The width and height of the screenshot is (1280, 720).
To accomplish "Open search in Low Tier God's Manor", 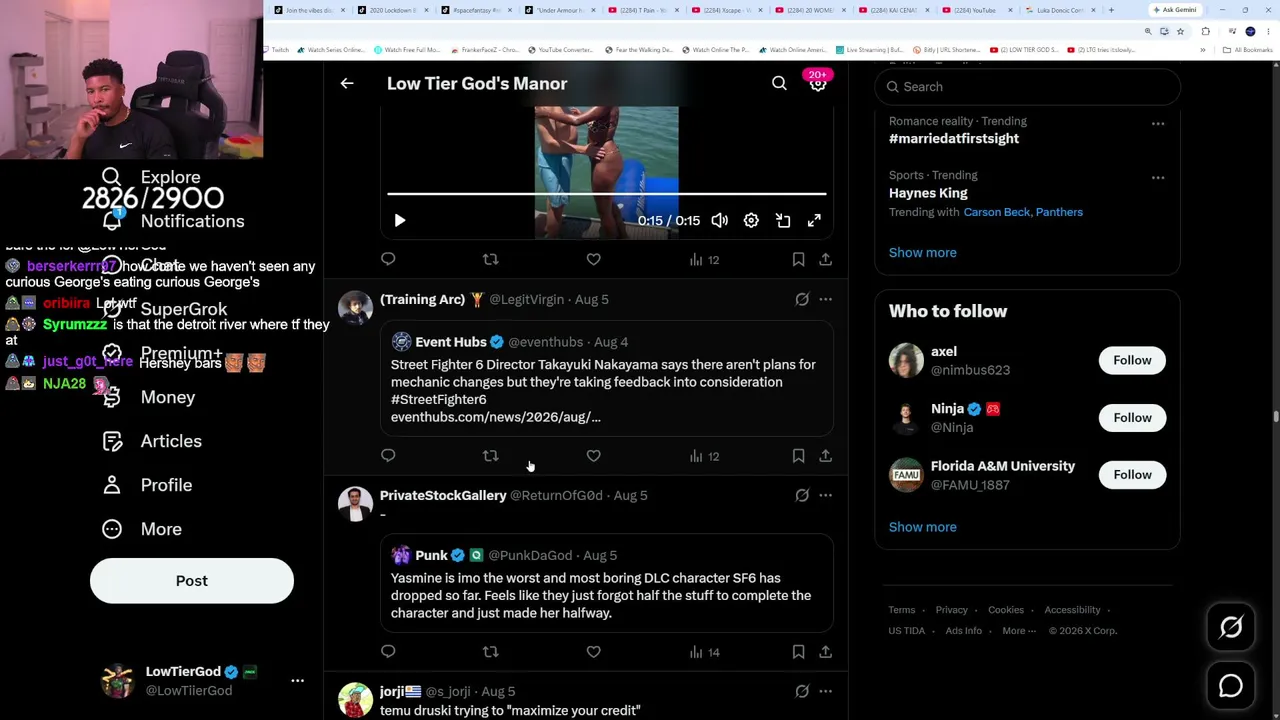I will 779,84.
